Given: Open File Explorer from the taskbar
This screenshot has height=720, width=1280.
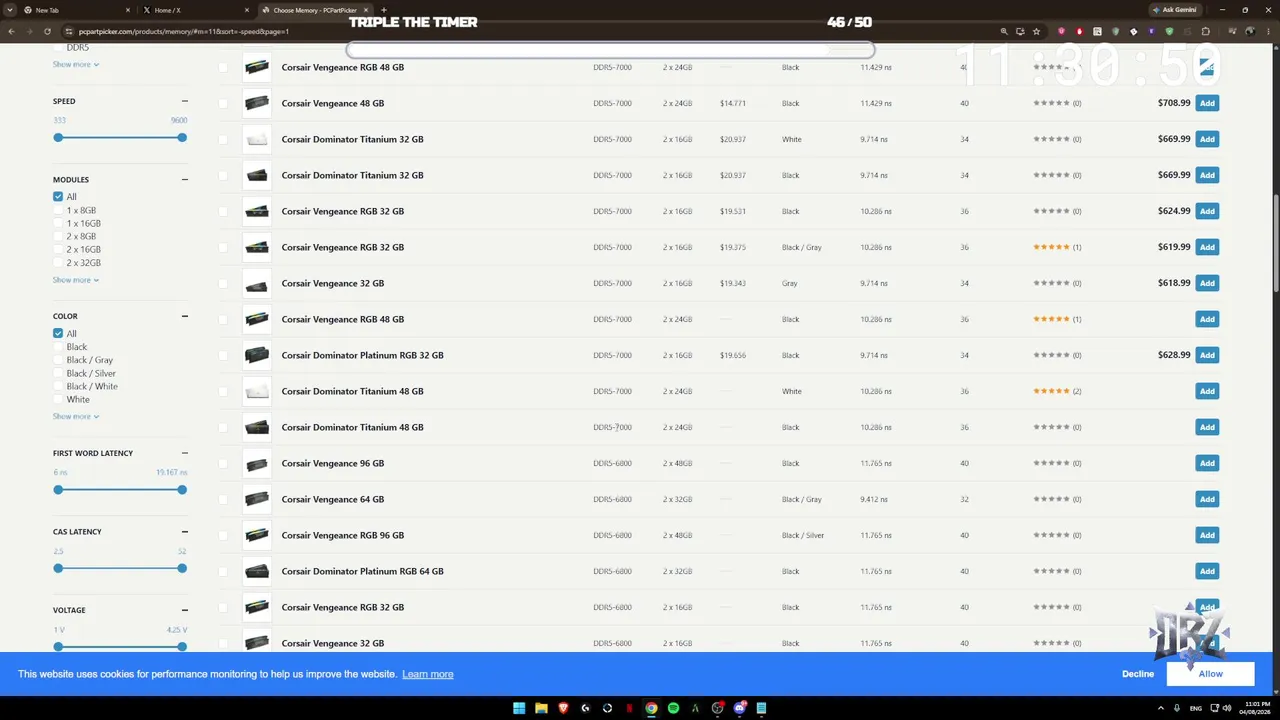Looking at the screenshot, I should pos(541,708).
